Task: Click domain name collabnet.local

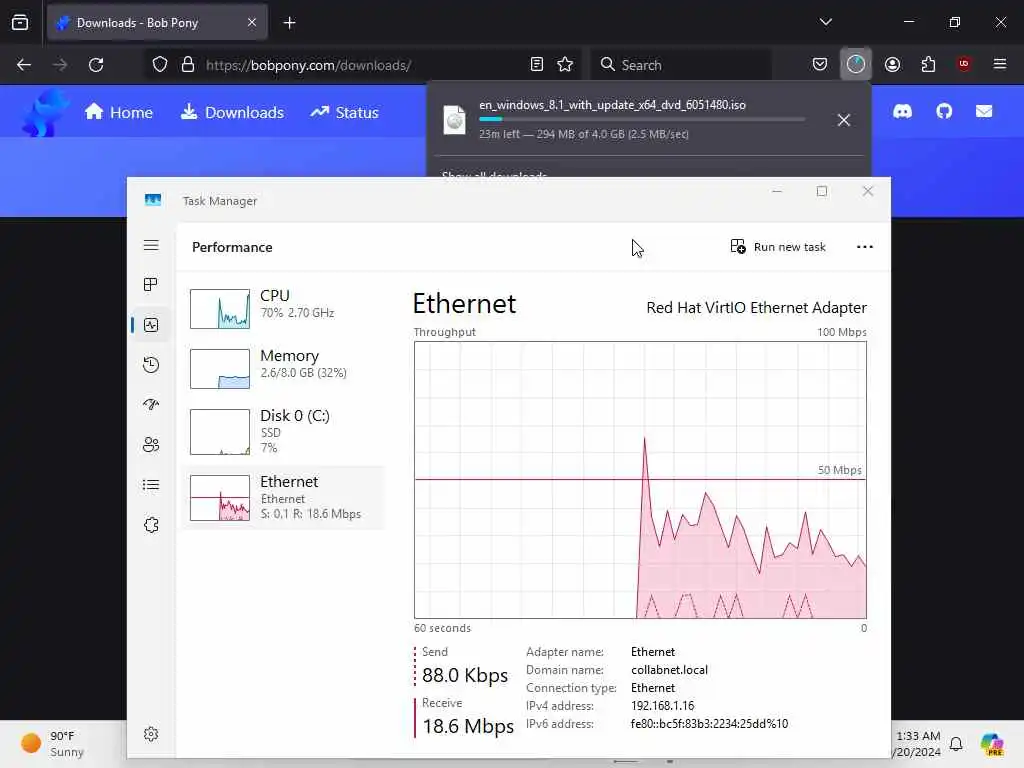Action: coord(669,670)
